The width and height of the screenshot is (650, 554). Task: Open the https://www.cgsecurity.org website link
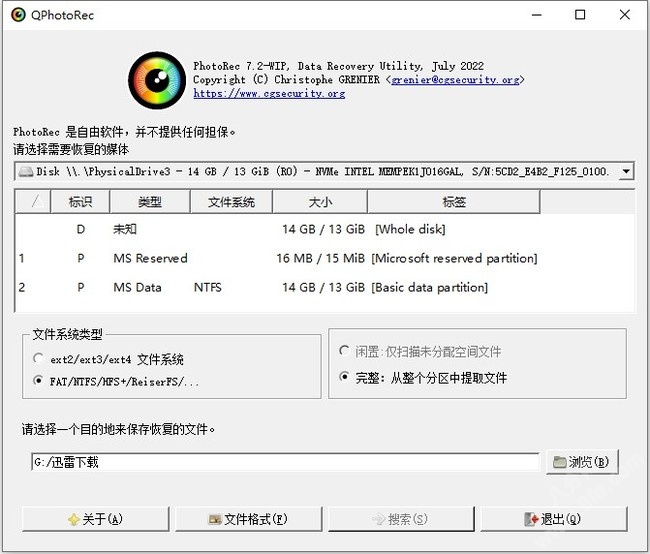269,93
